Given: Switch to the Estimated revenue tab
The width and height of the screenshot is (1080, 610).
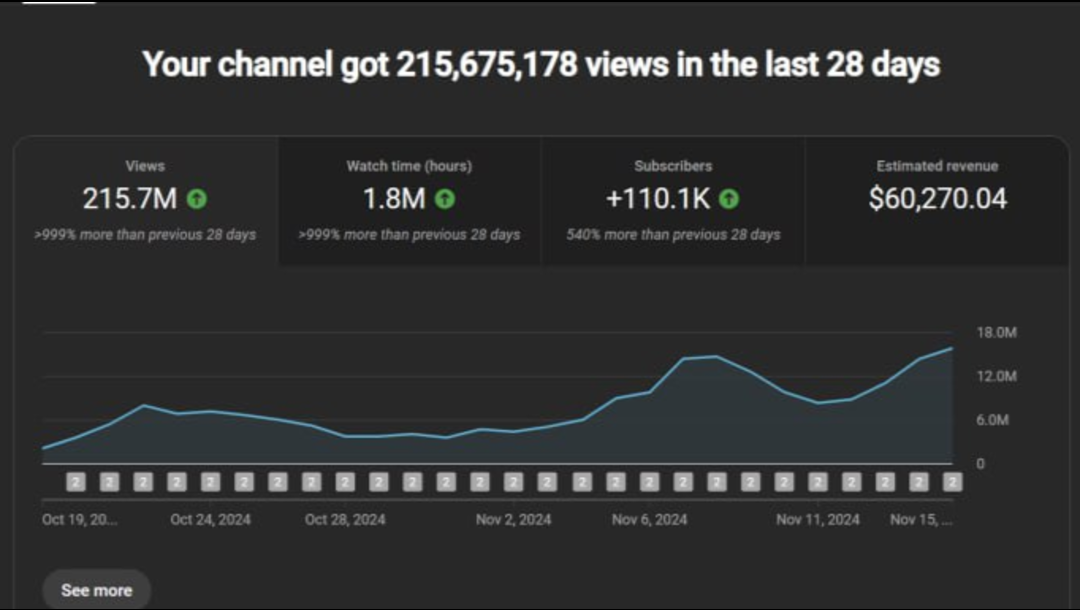Looking at the screenshot, I should [937, 200].
